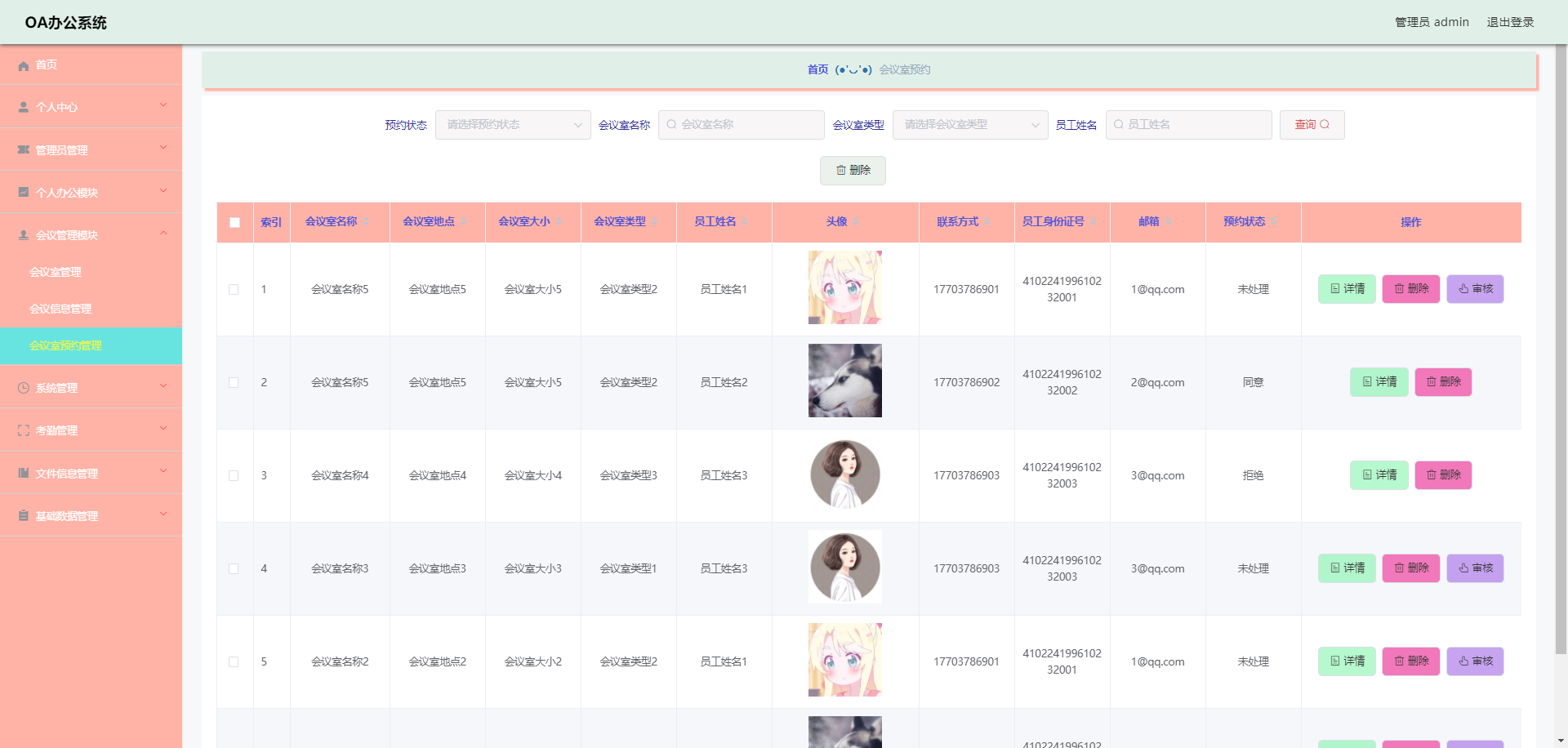The width and height of the screenshot is (1568, 748).
Task: Open the 请选择会议室类型 dropdown
Action: (969, 124)
